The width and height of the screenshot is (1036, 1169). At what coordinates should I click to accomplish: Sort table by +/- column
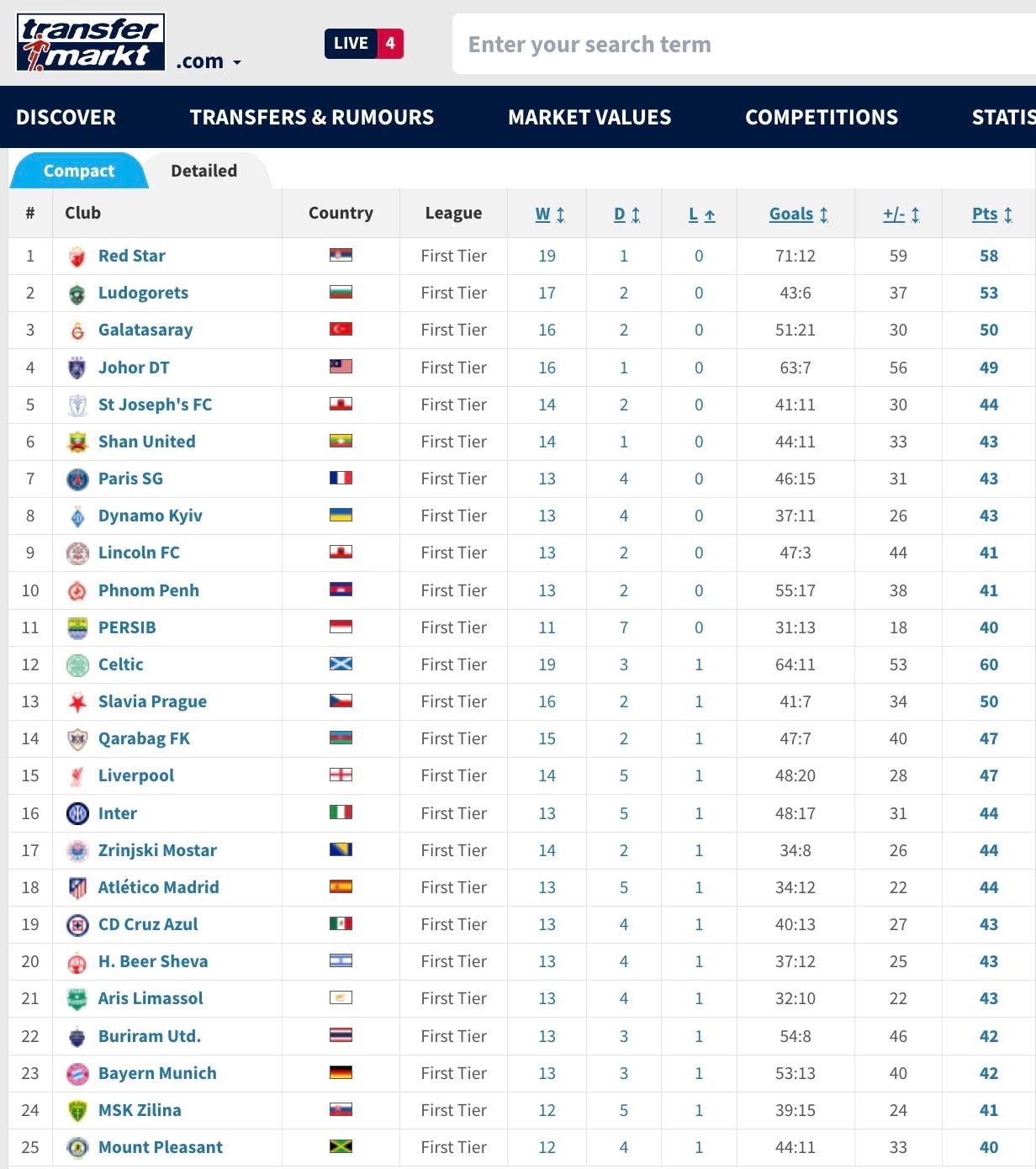[x=901, y=214]
